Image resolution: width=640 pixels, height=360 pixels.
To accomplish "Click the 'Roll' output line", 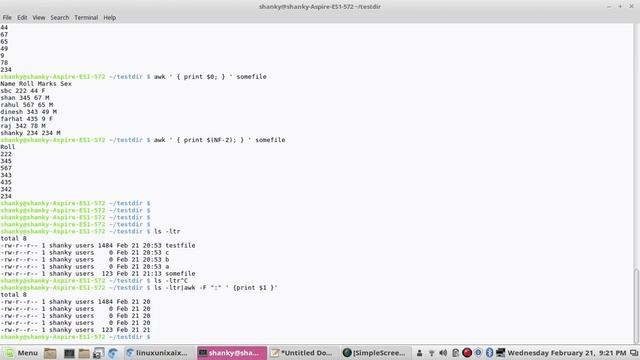I will 8,147.
